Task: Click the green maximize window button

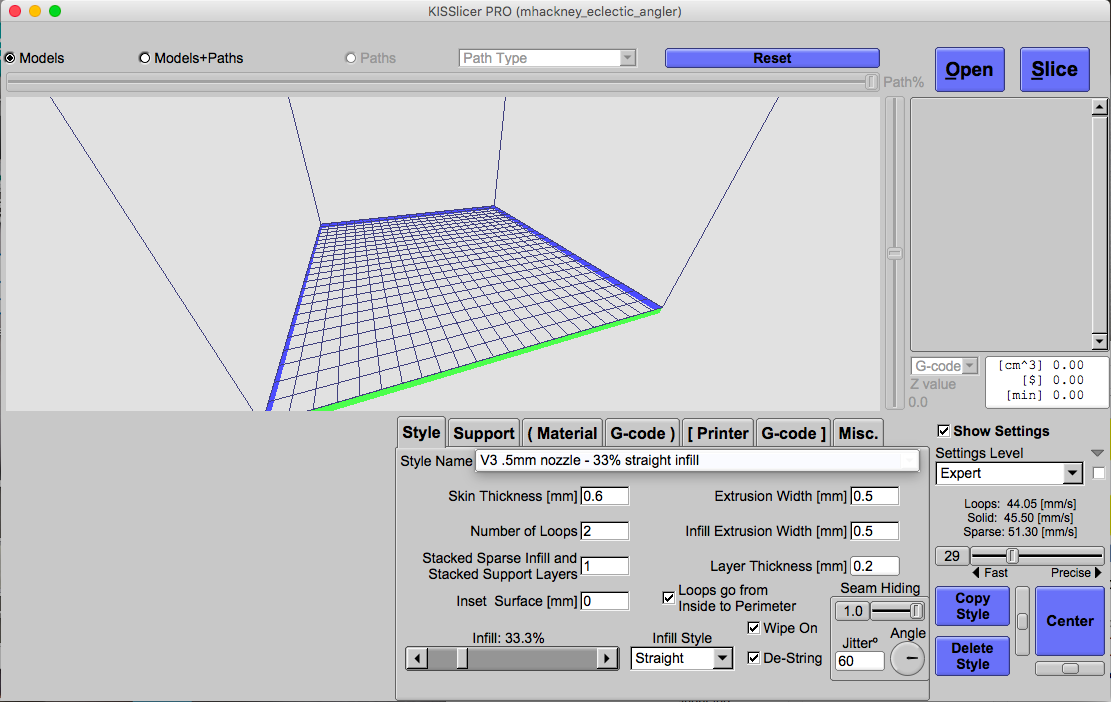Action: click(x=55, y=11)
